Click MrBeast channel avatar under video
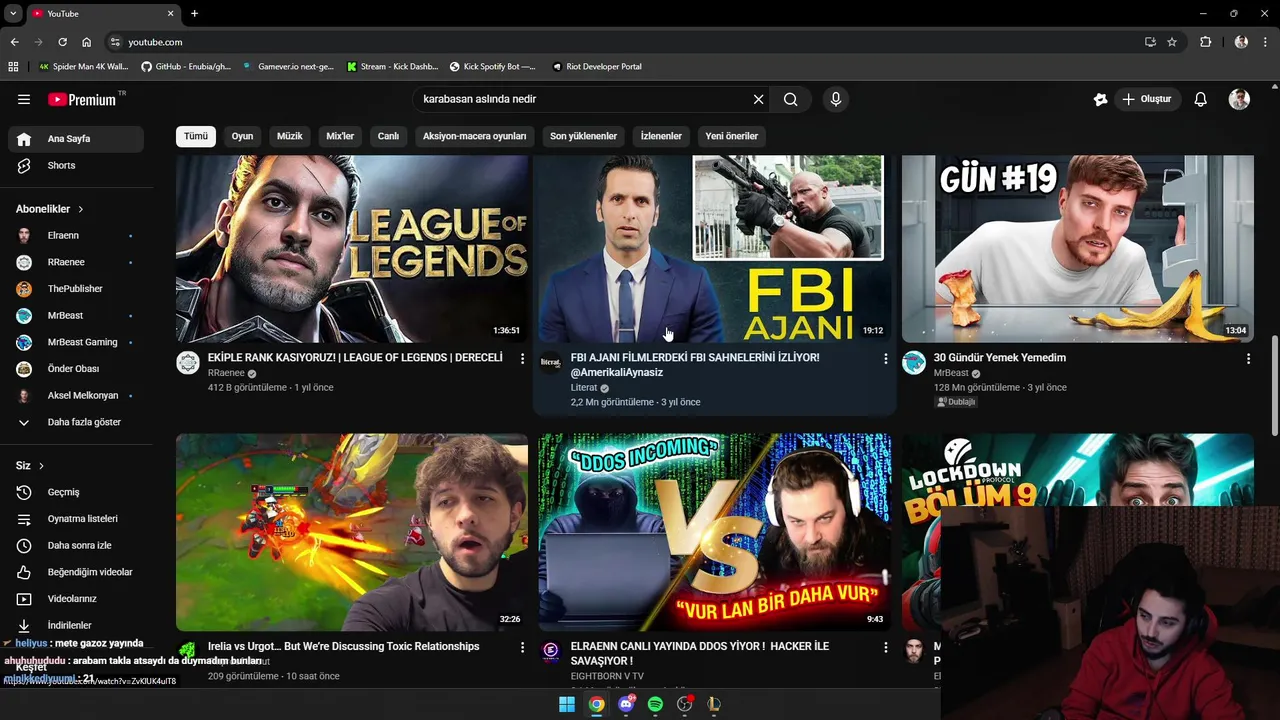The height and width of the screenshot is (720, 1280). pos(914,362)
